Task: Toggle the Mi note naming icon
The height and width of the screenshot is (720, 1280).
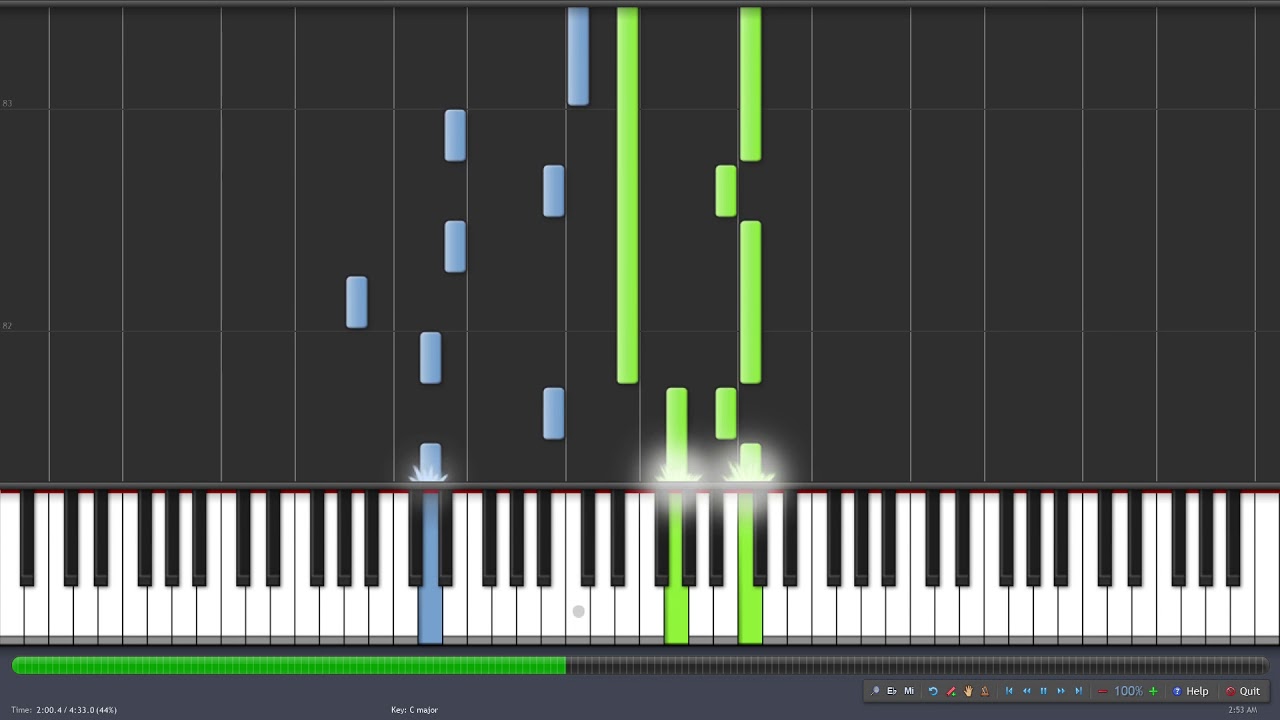Action: [x=909, y=691]
